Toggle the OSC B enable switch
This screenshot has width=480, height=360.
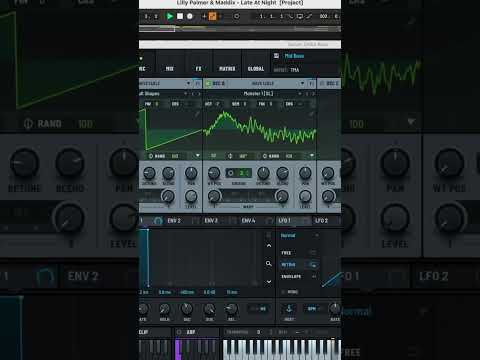coord(208,83)
